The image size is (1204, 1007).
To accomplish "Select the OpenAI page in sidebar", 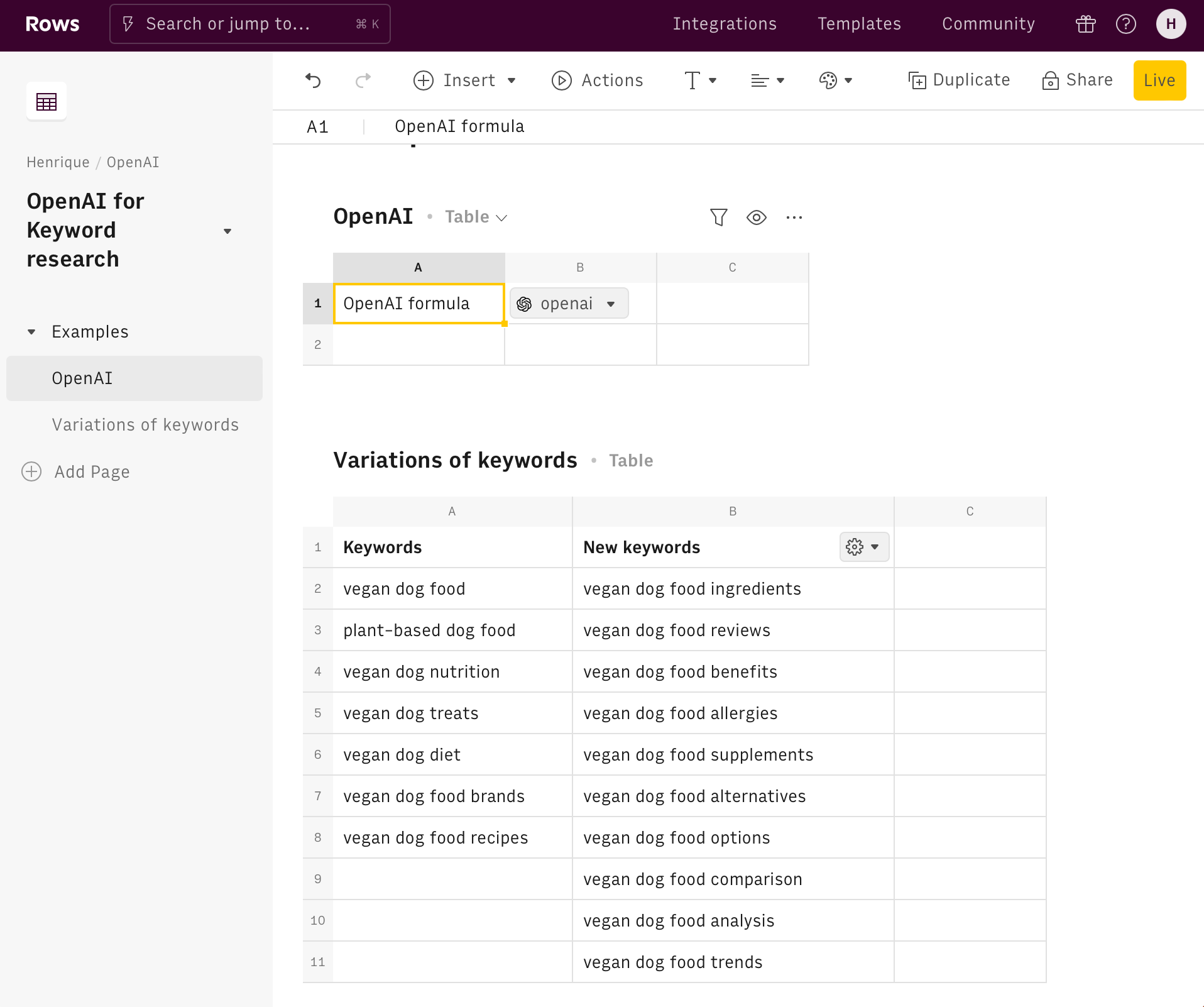I will [x=134, y=378].
